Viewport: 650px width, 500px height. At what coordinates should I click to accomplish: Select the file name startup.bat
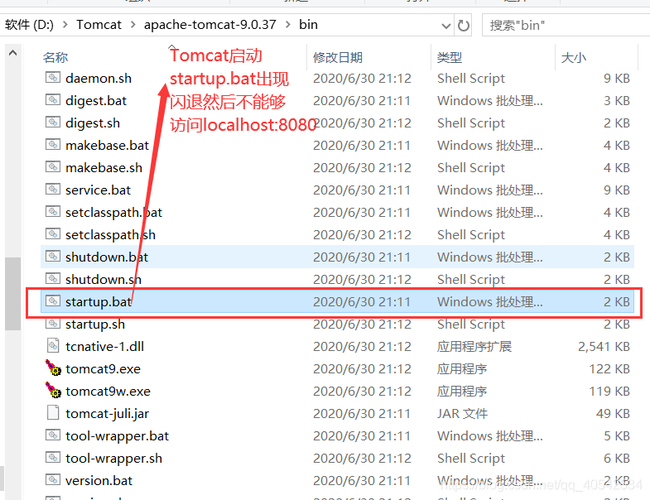(x=98, y=302)
